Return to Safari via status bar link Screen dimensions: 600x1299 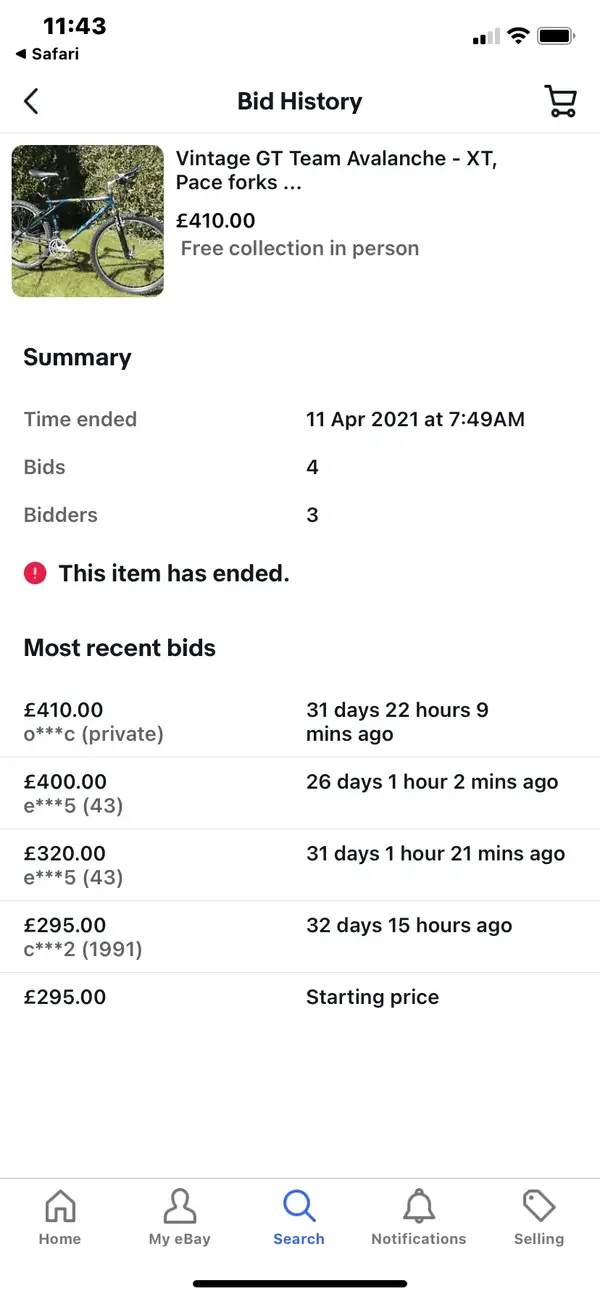47,54
